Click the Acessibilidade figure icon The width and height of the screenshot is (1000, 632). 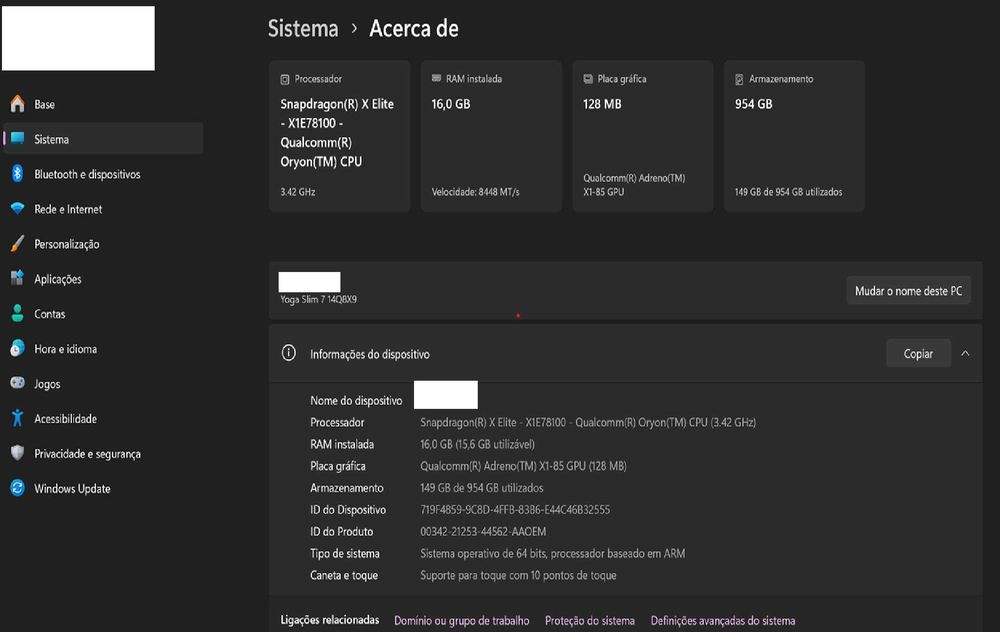click(x=17, y=418)
